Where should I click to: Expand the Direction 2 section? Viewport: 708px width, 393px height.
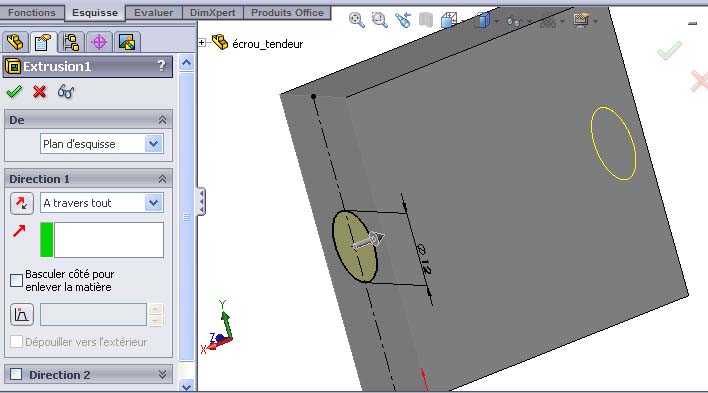click(163, 374)
